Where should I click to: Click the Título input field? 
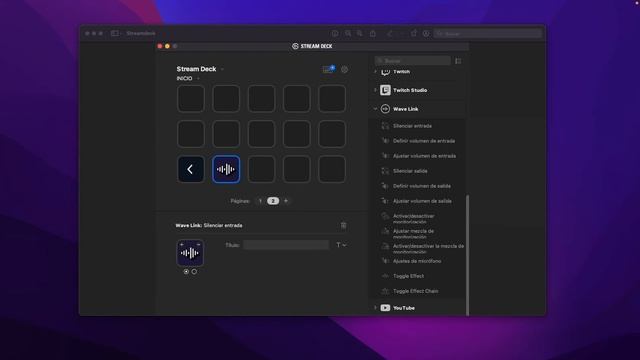tap(286, 245)
